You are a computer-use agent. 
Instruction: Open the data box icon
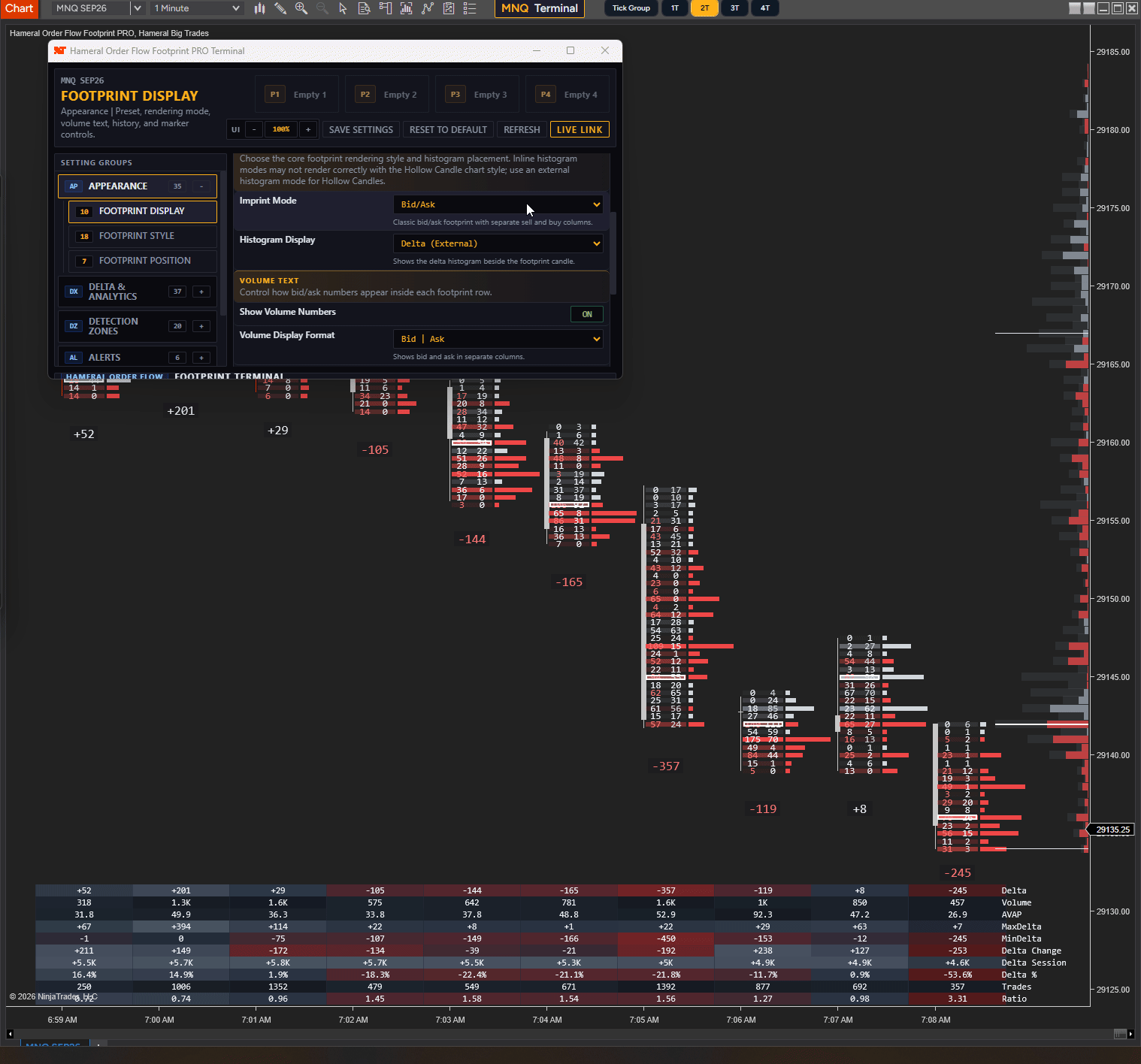364,8
